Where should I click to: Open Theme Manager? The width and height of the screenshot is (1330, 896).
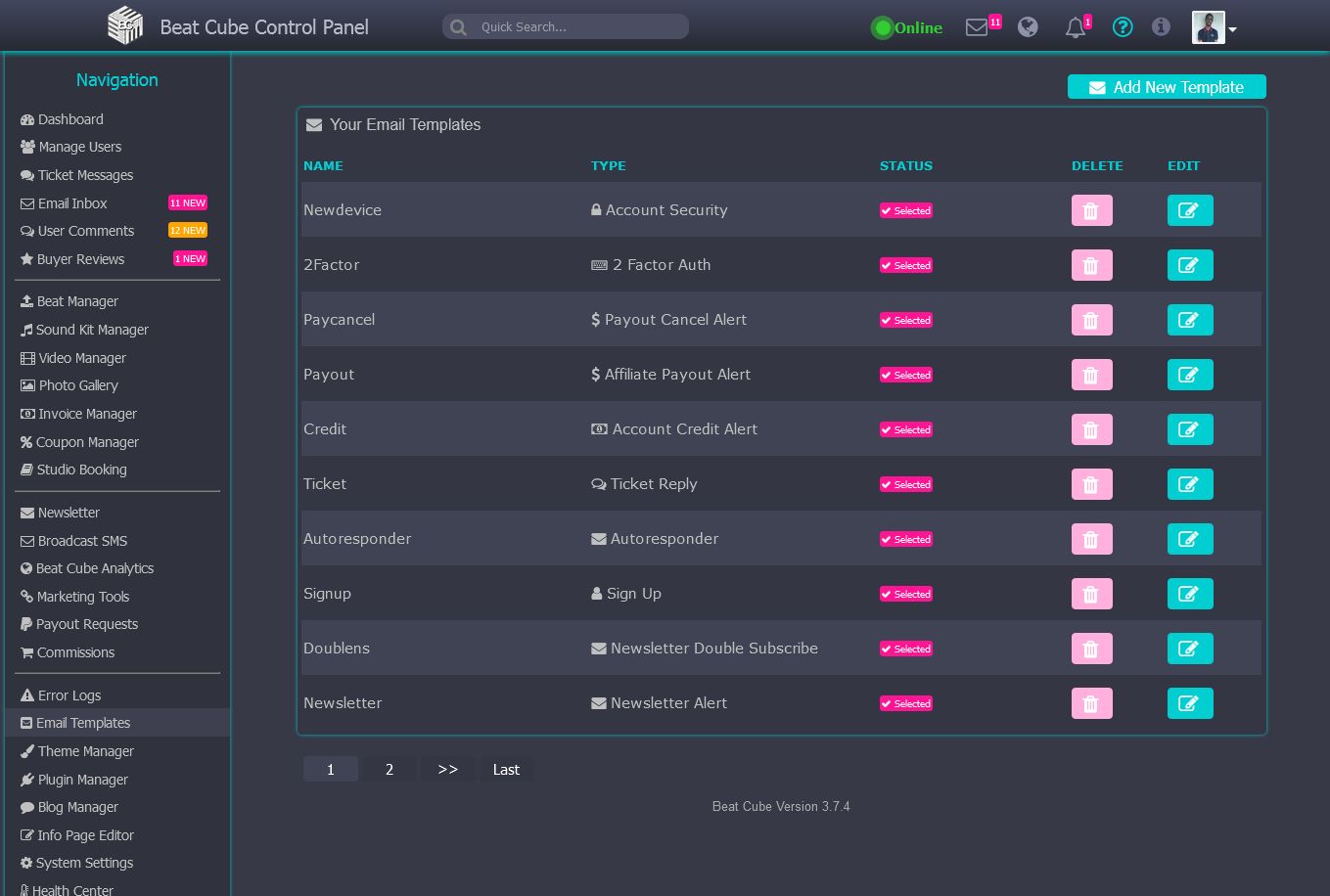77,751
